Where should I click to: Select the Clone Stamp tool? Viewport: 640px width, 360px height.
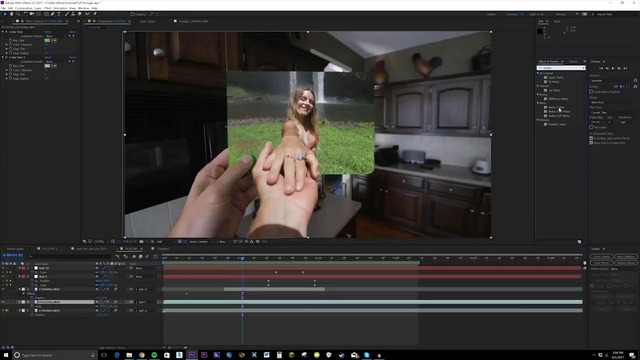click(73, 14)
